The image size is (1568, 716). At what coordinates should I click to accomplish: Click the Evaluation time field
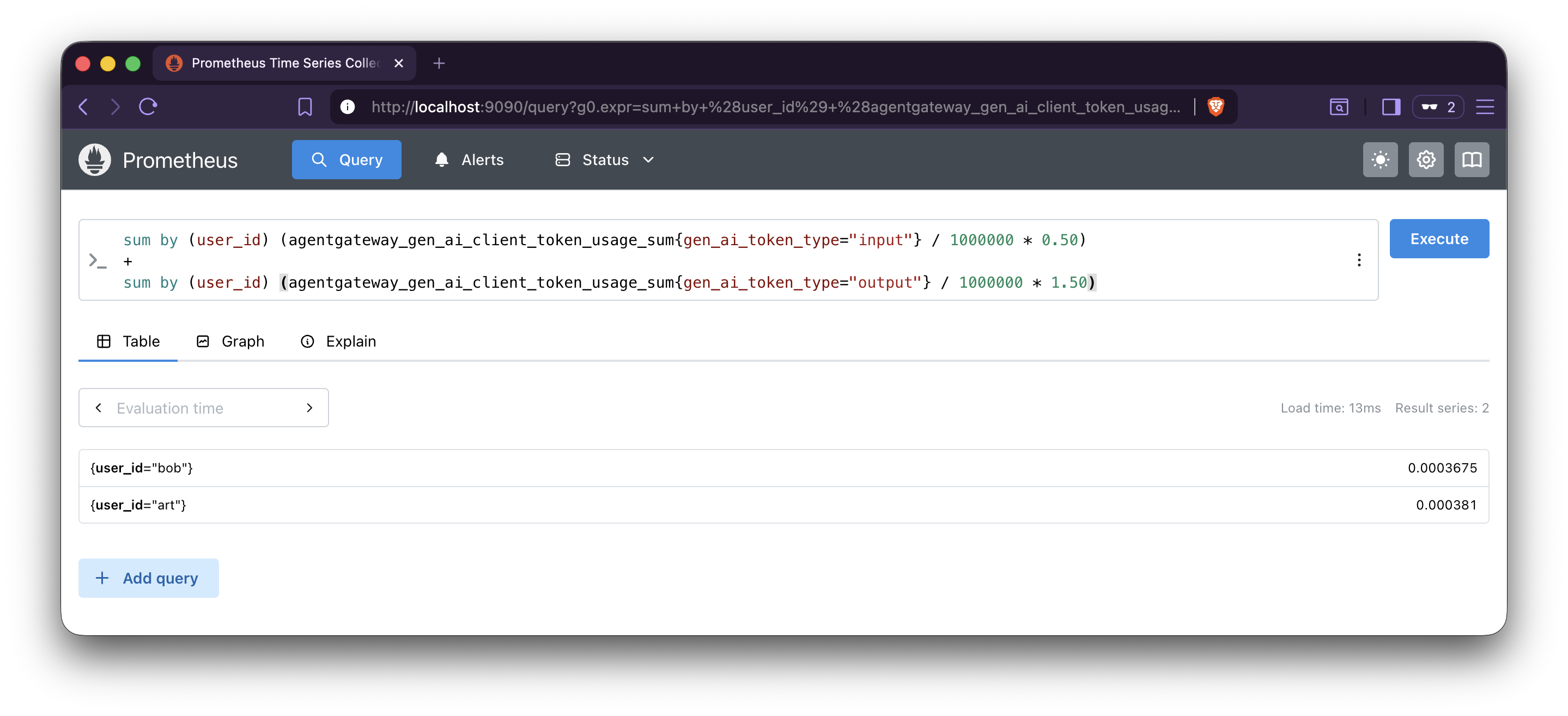click(x=203, y=408)
